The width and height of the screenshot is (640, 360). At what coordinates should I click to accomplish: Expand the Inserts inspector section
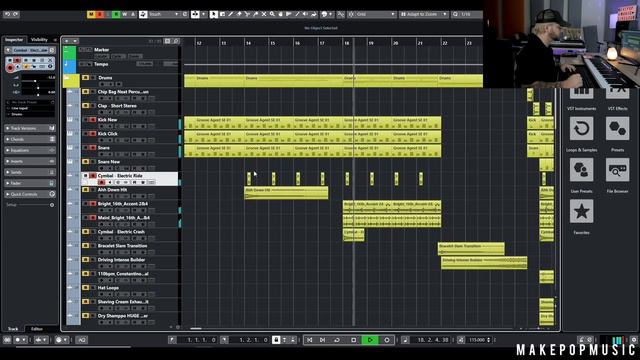click(30, 161)
